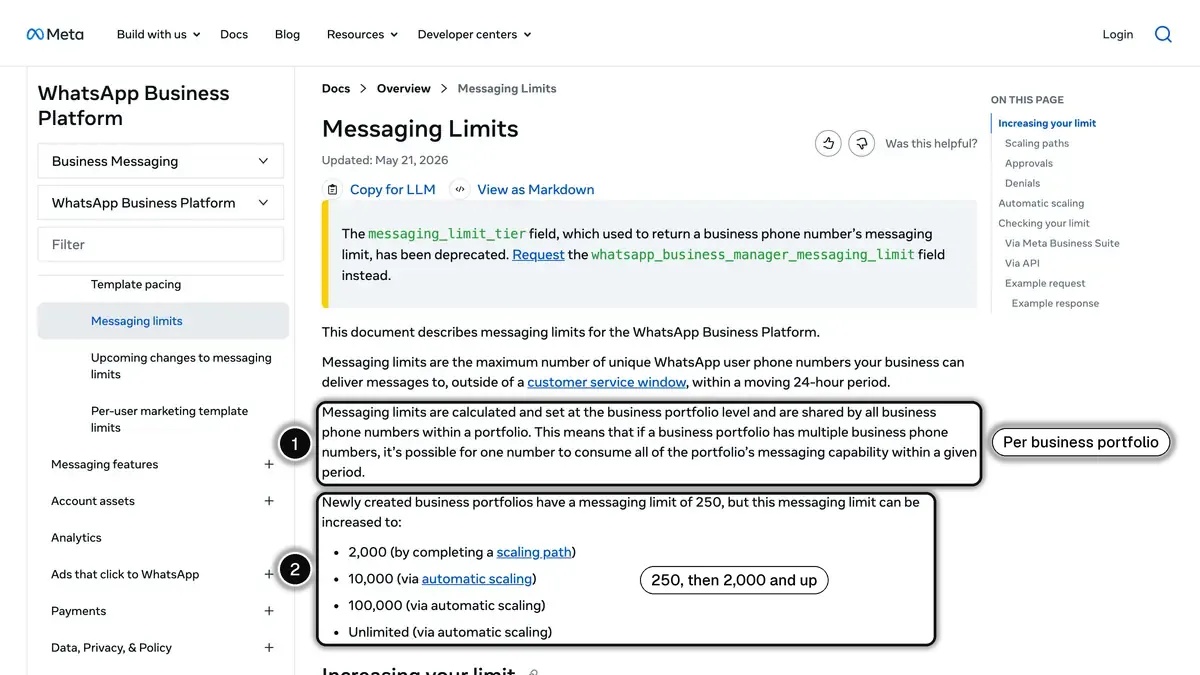The height and width of the screenshot is (675, 1200).
Task: Open customer service window link
Action: tap(607, 382)
